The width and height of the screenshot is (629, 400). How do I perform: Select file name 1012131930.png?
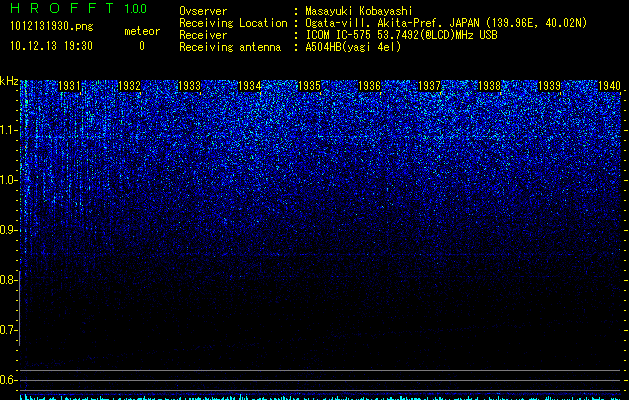tap(52, 26)
